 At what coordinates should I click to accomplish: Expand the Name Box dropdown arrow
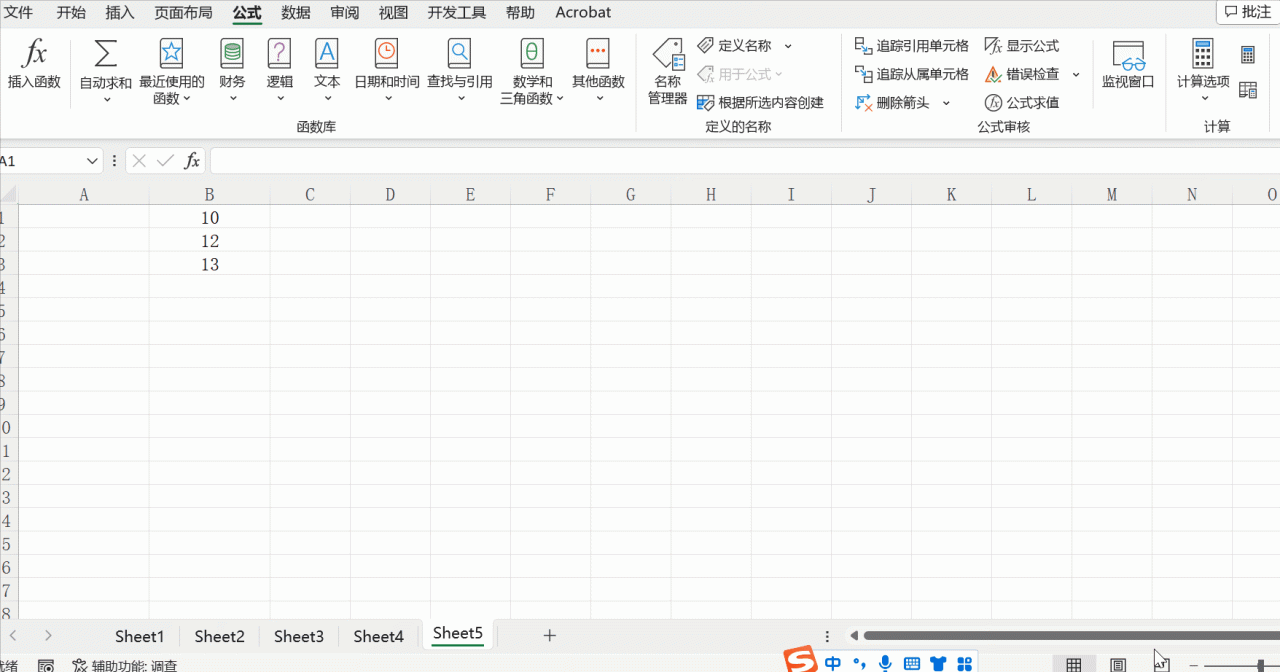[92, 161]
